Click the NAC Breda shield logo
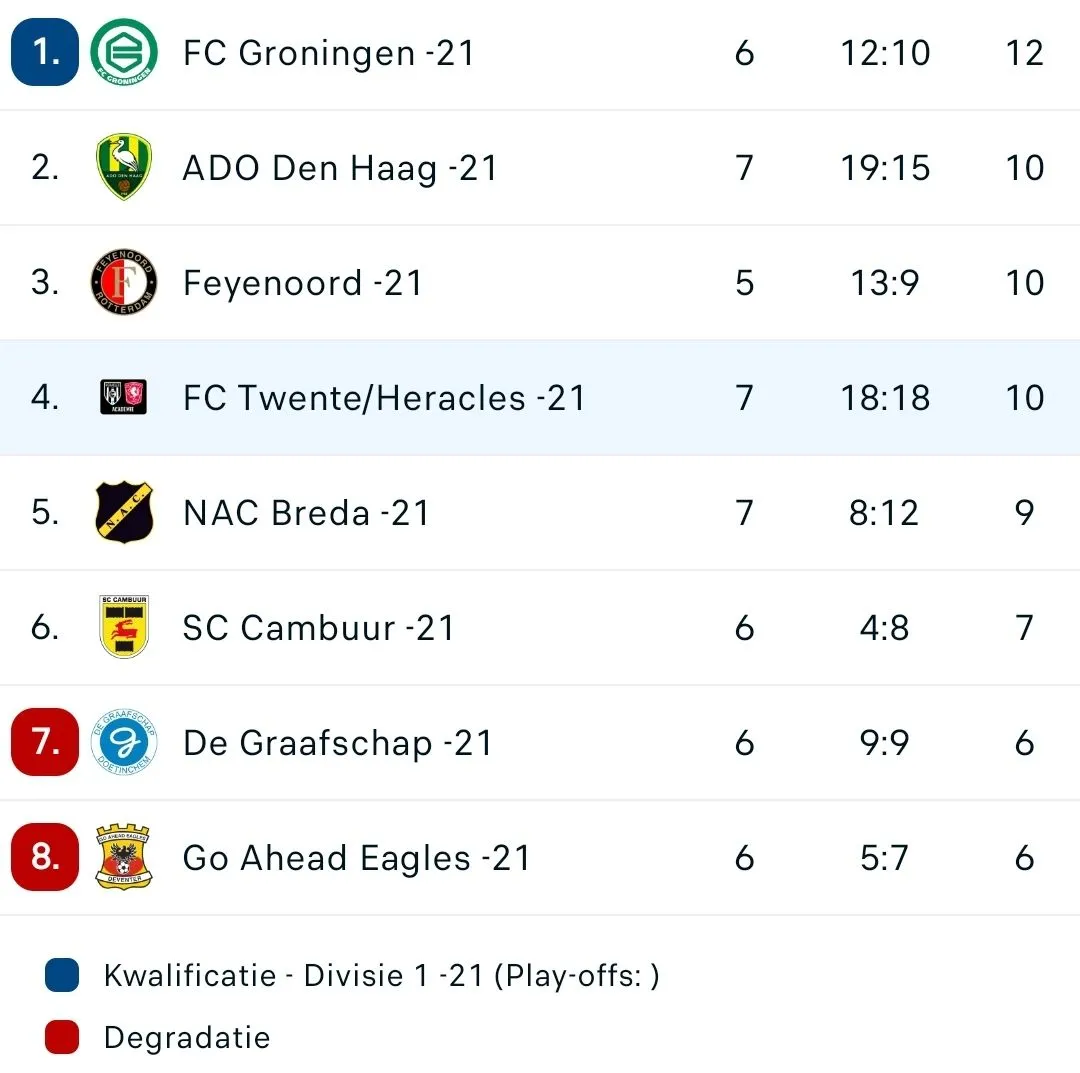The width and height of the screenshot is (1080, 1073). click(x=124, y=512)
